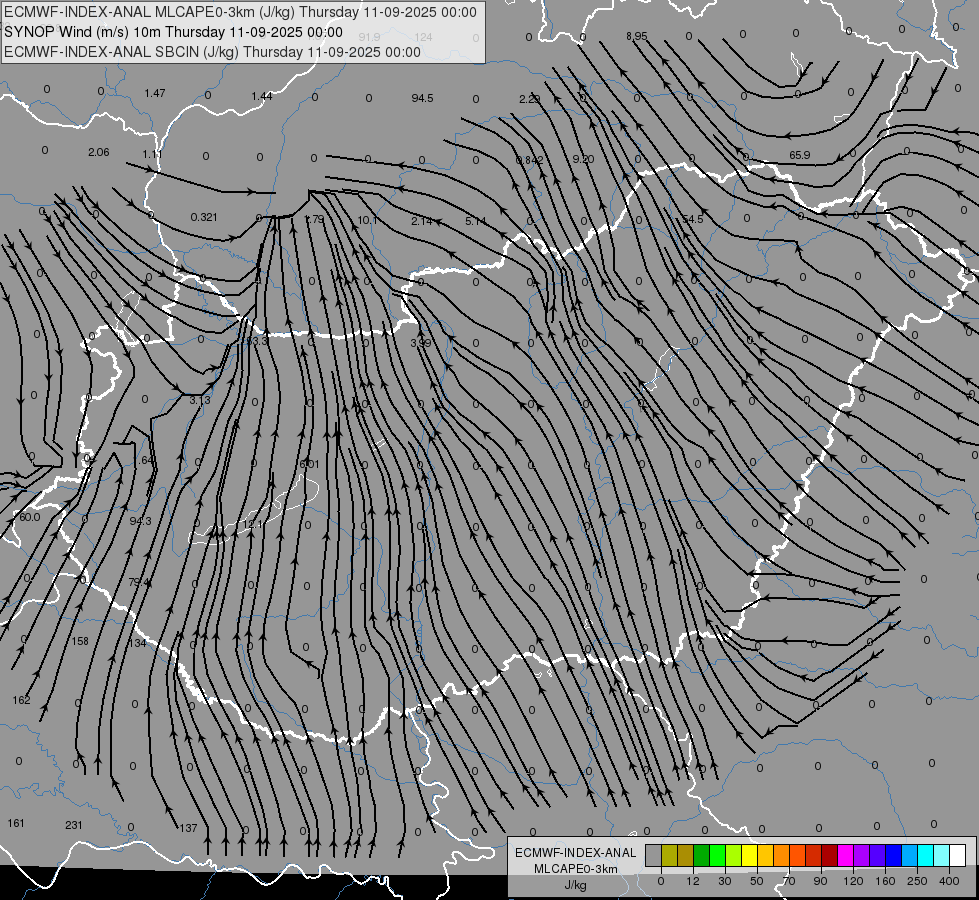The height and width of the screenshot is (900, 979).
Task: Select the legend label MLCAPE0-3km
Action: [x=576, y=869]
